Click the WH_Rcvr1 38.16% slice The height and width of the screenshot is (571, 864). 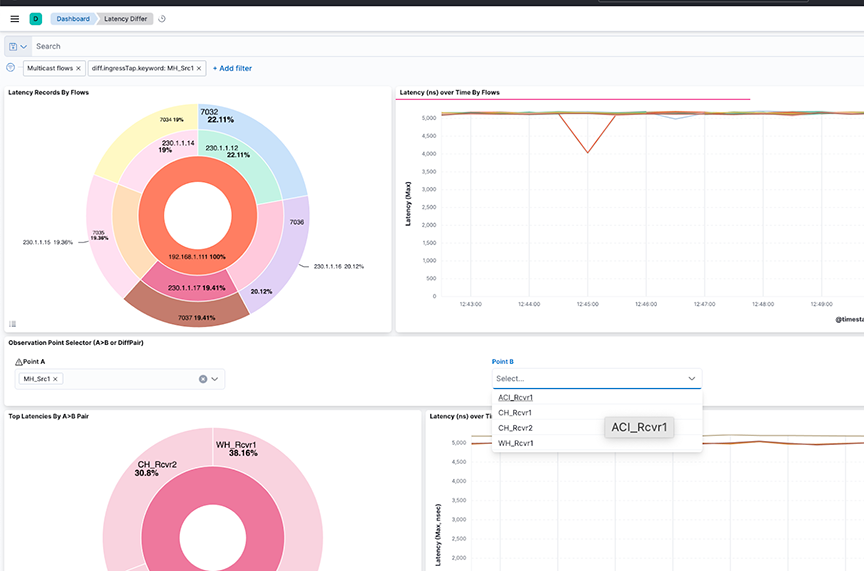276,474
